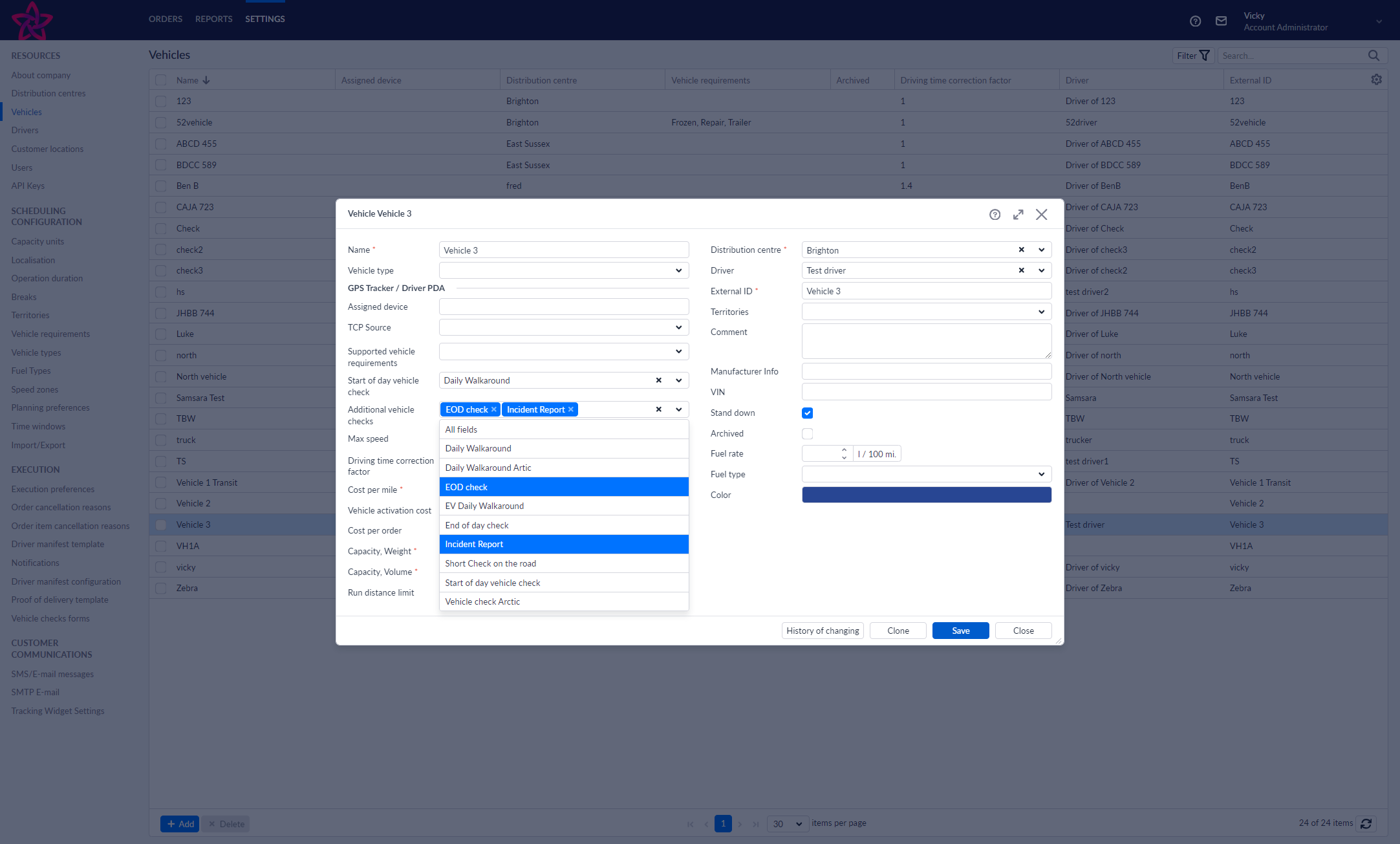
Task: Click the company logo icon
Action: [32, 20]
